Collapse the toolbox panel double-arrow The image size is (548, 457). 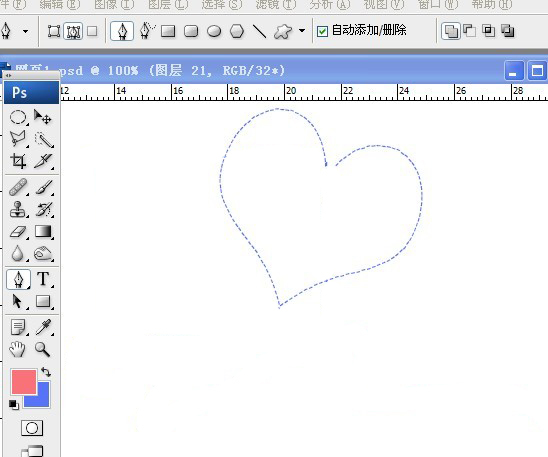pos(8,75)
